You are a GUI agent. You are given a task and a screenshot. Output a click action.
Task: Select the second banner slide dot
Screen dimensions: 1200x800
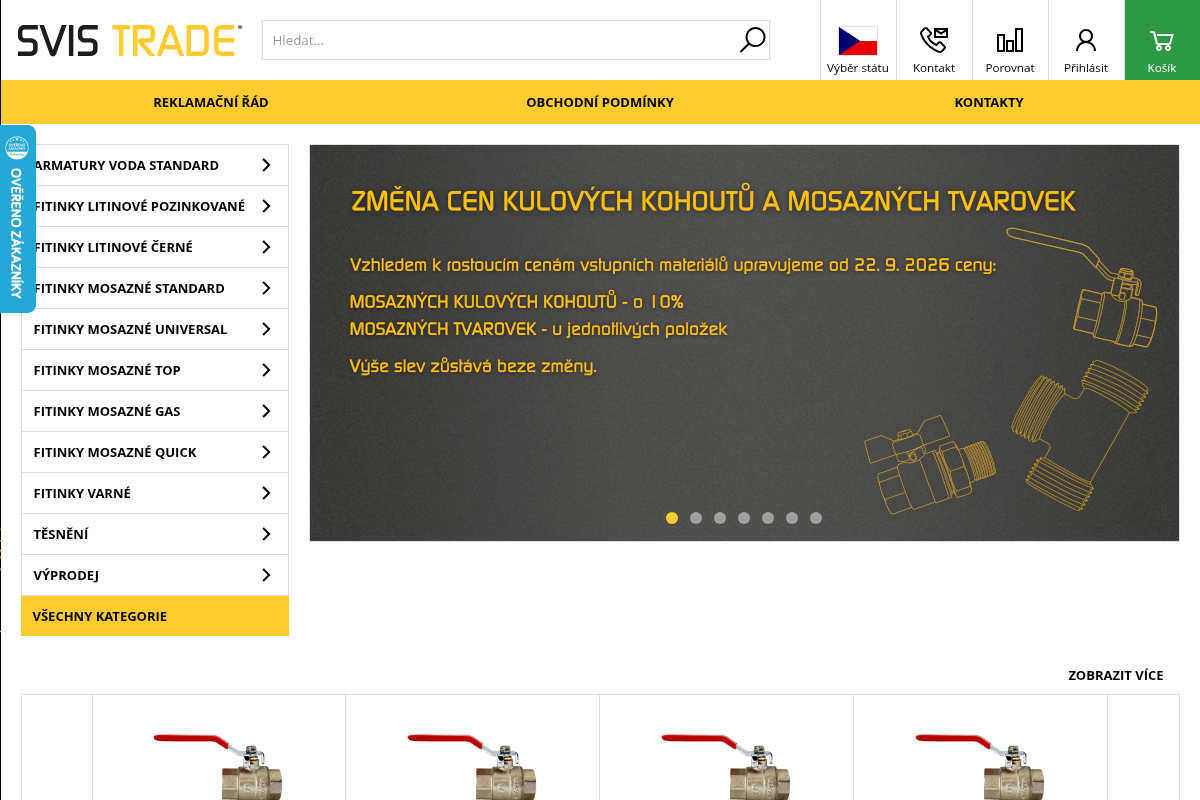[x=696, y=518]
